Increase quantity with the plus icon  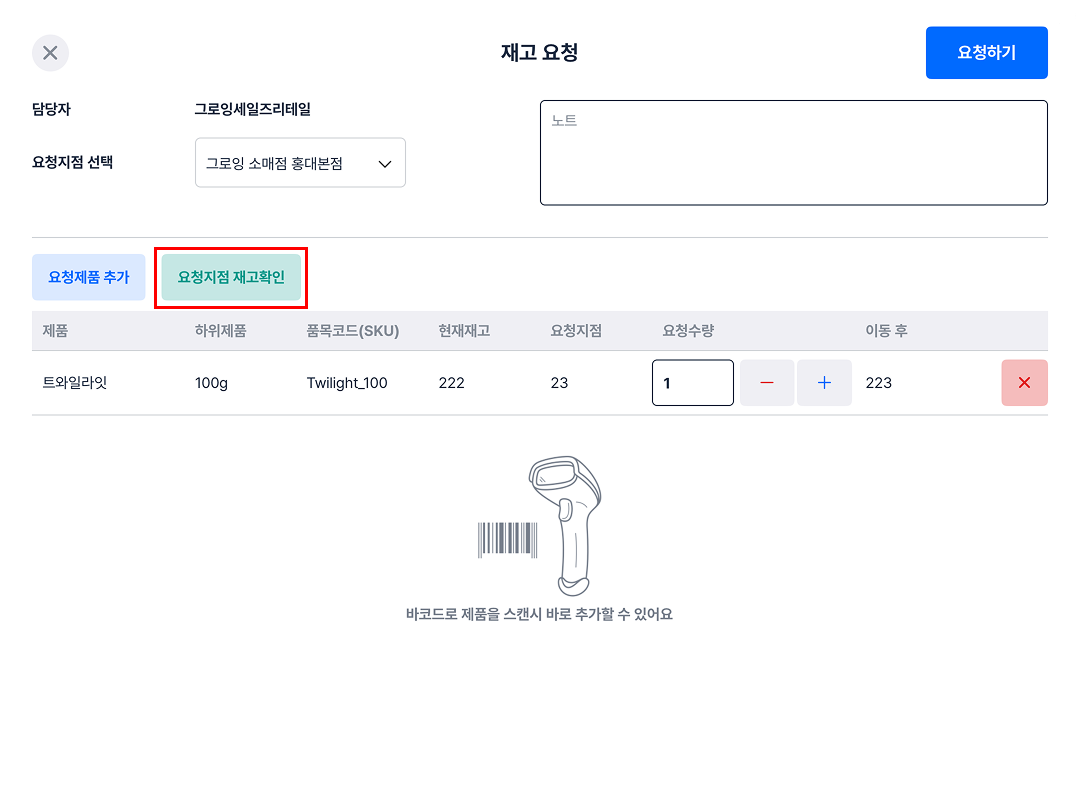click(824, 383)
